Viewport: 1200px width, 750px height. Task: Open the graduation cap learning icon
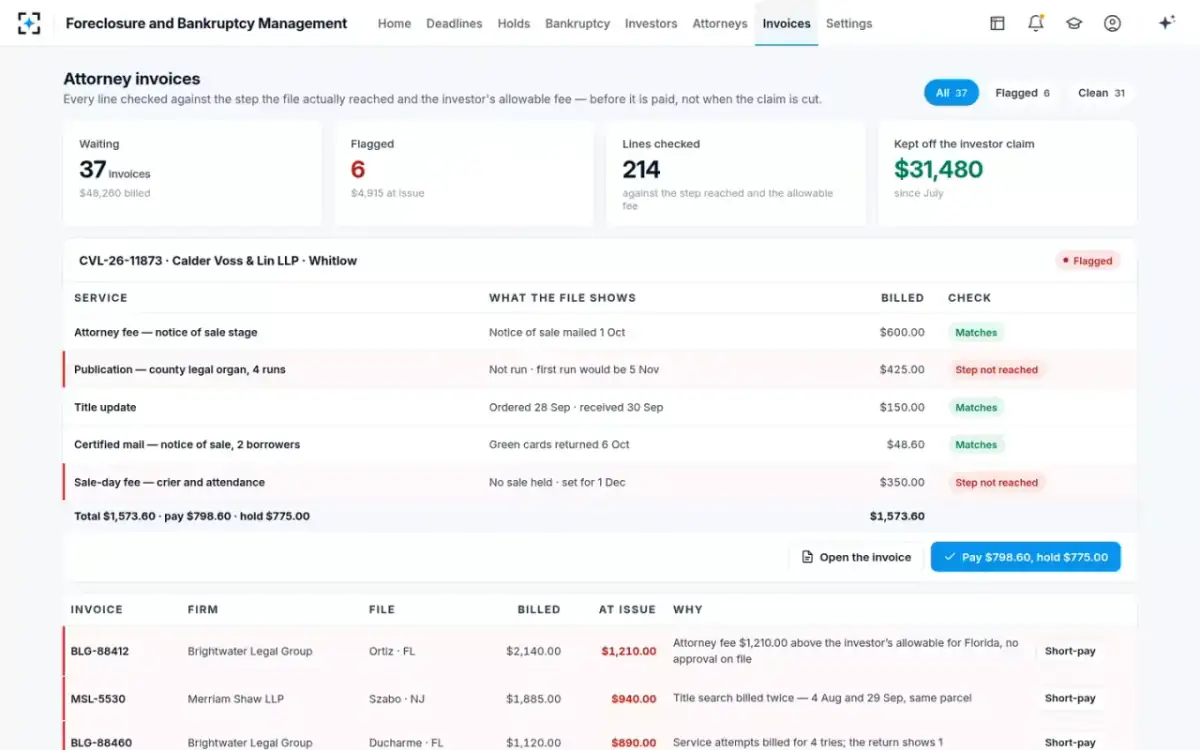[x=1074, y=23]
